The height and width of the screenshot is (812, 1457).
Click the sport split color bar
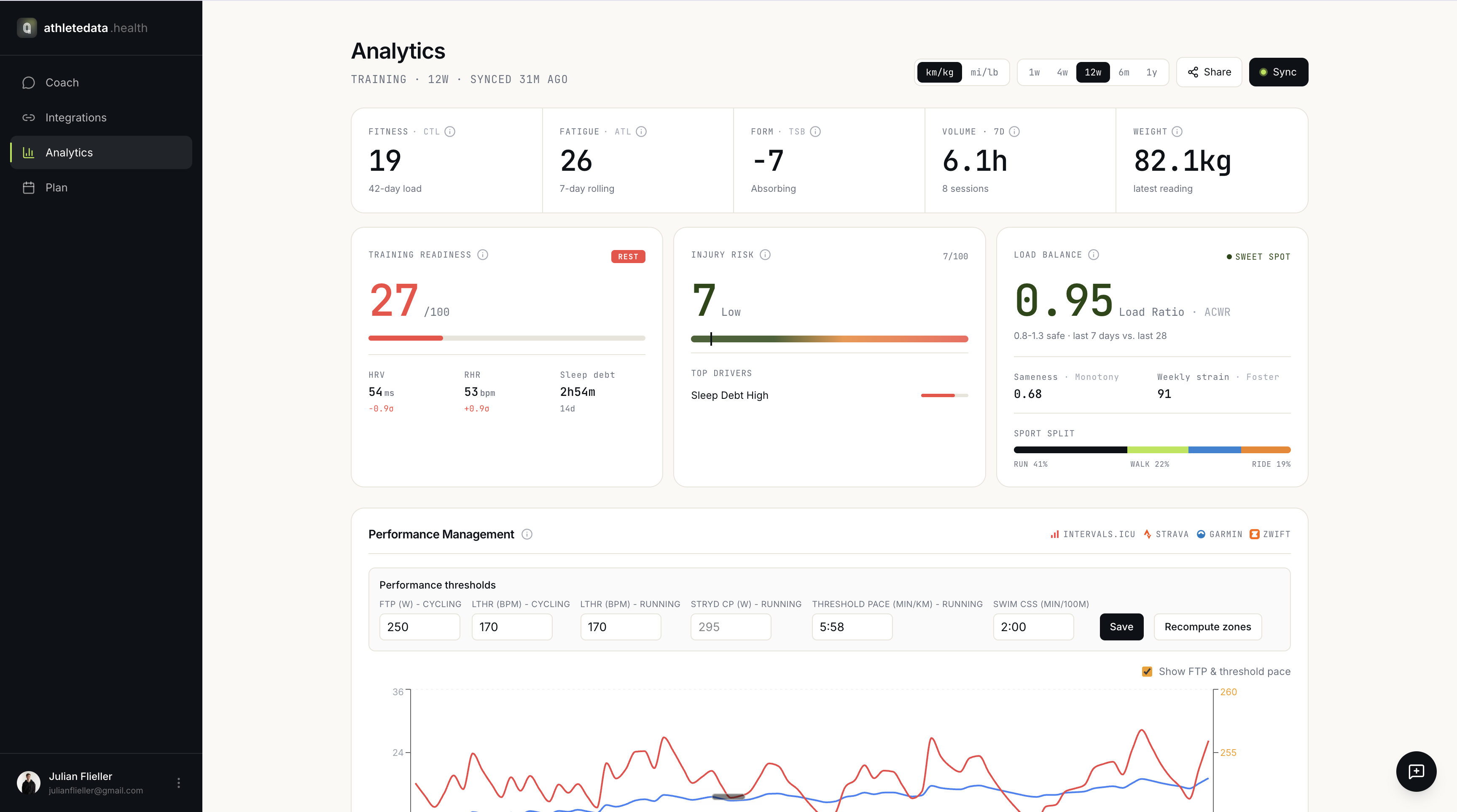1152,450
